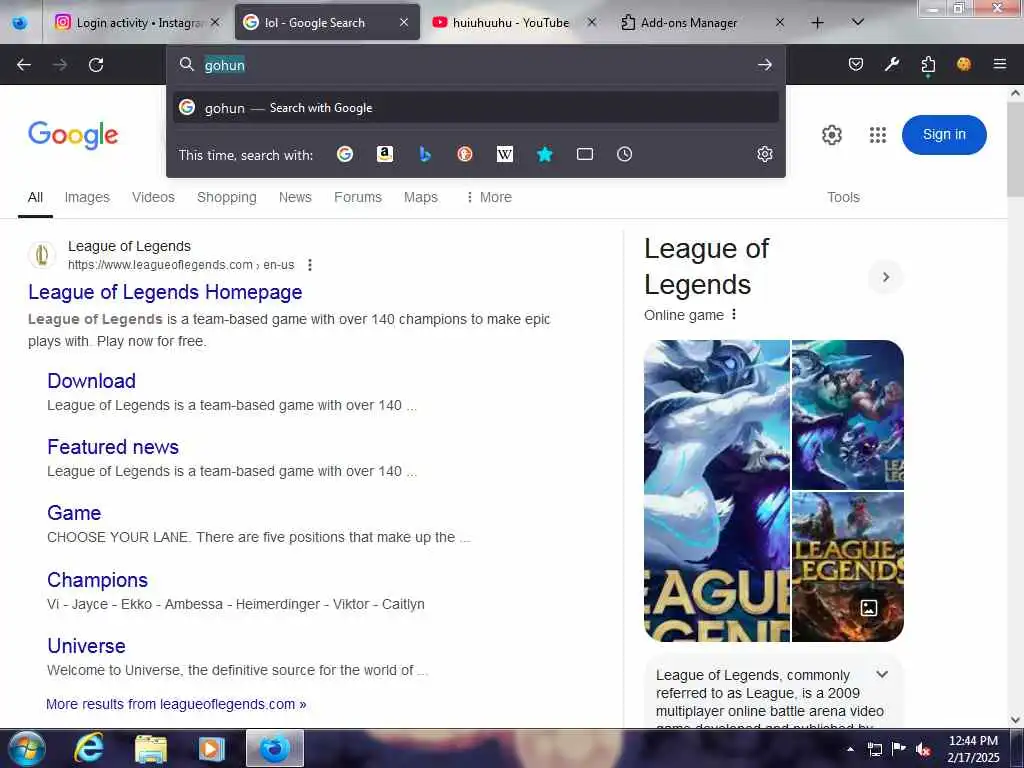The height and width of the screenshot is (768, 1024).
Task: Click the cookie extension icon
Action: pos(963,64)
